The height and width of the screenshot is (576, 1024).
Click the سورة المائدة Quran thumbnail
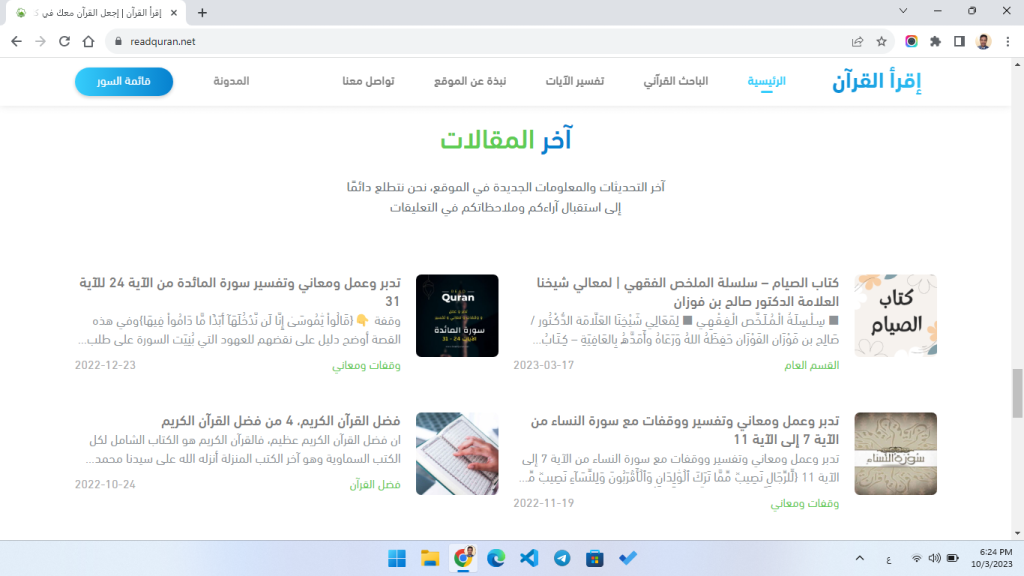457,315
